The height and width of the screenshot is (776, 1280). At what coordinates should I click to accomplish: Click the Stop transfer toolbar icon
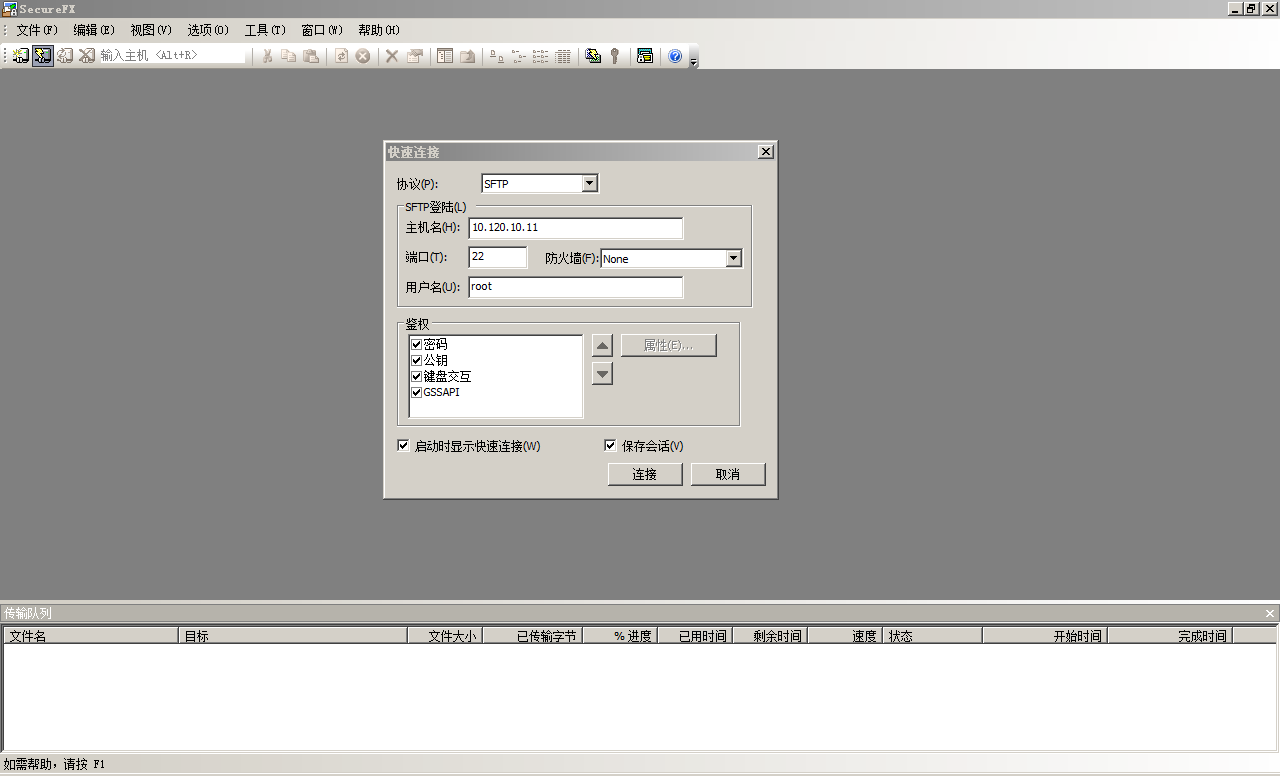pos(363,56)
